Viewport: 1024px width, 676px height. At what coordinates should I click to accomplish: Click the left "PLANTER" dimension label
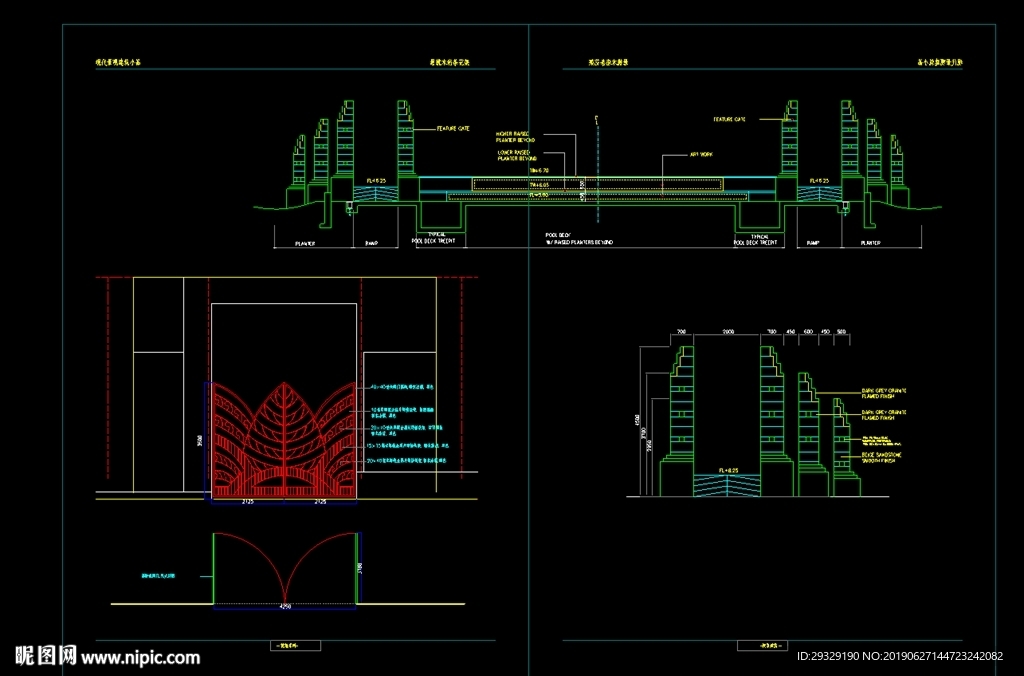point(304,244)
